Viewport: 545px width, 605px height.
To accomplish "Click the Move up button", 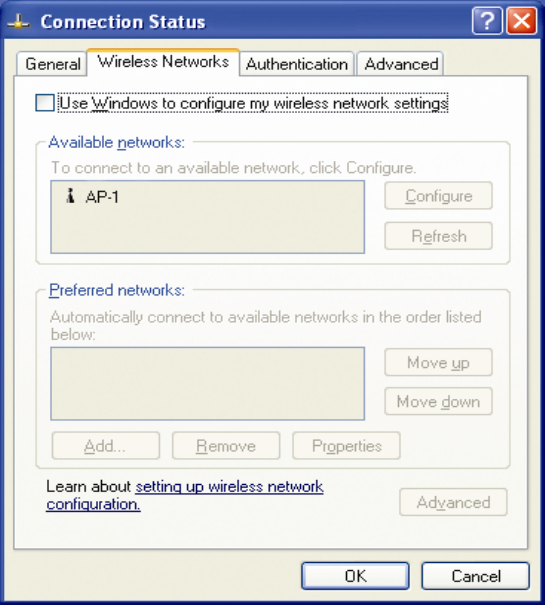I will pos(438,362).
